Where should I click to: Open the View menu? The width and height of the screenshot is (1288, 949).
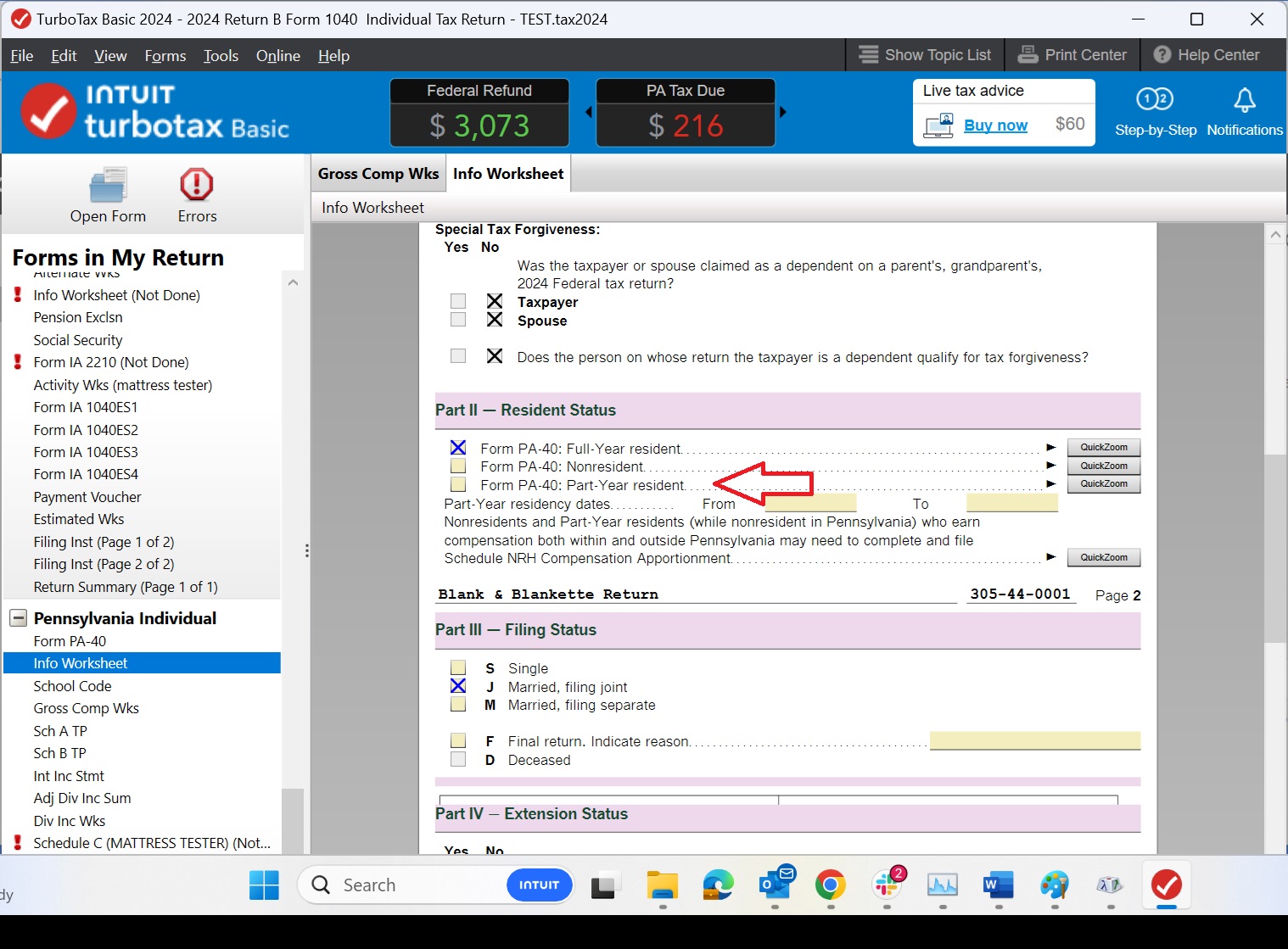(110, 56)
